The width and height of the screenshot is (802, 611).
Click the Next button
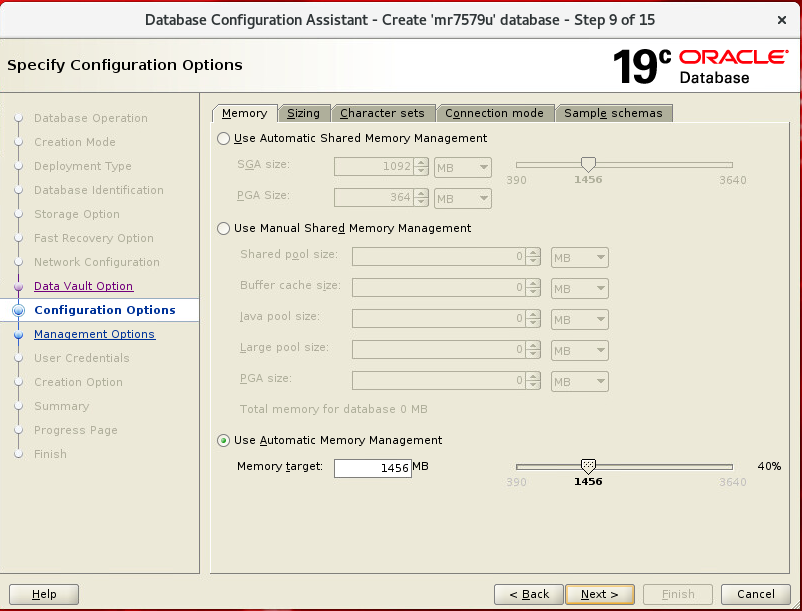coord(600,594)
